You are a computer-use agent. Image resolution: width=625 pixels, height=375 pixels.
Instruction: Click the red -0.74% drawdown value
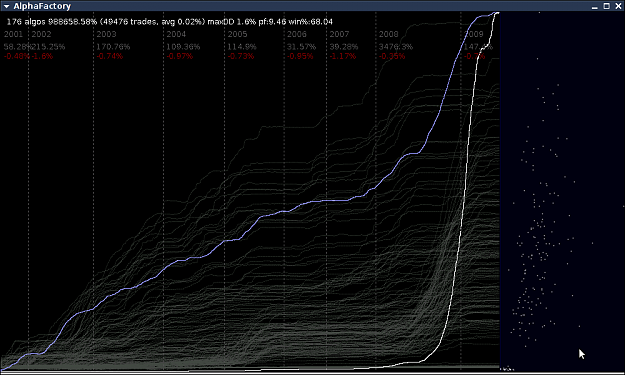pos(110,56)
